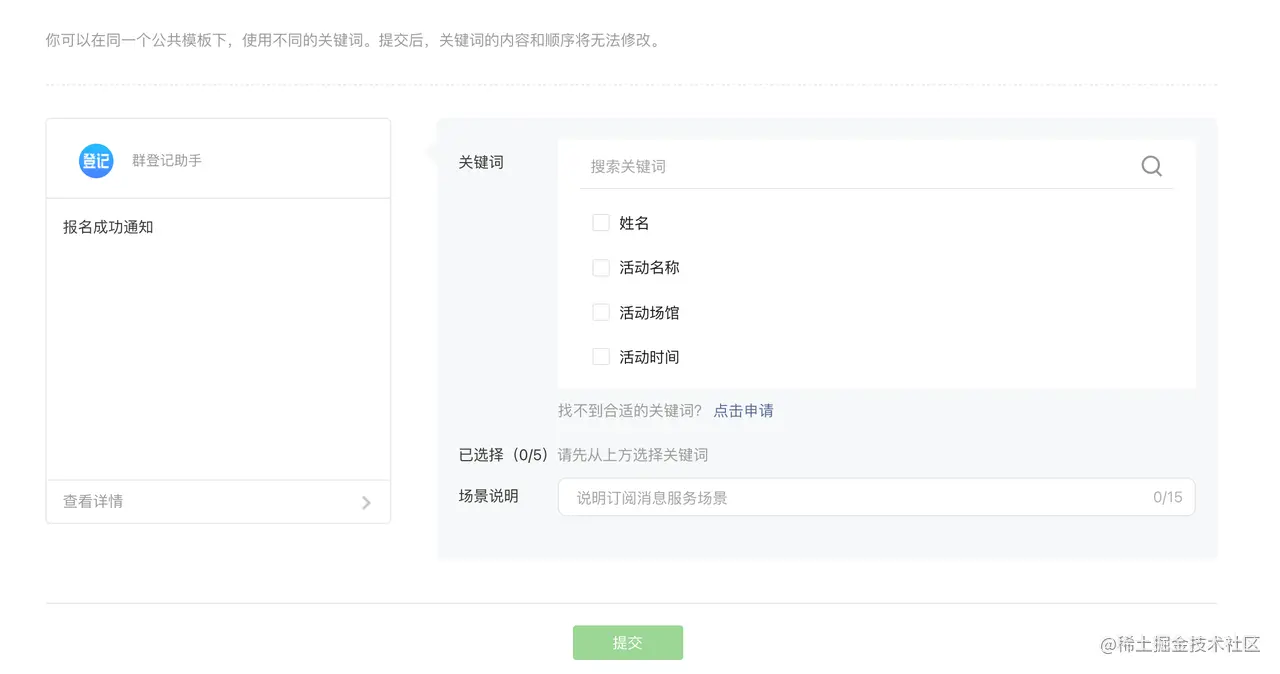1280x674 pixels.
Task: Click the 说明订阅消息服务场景 input box
Action: pyautogui.click(x=850, y=497)
